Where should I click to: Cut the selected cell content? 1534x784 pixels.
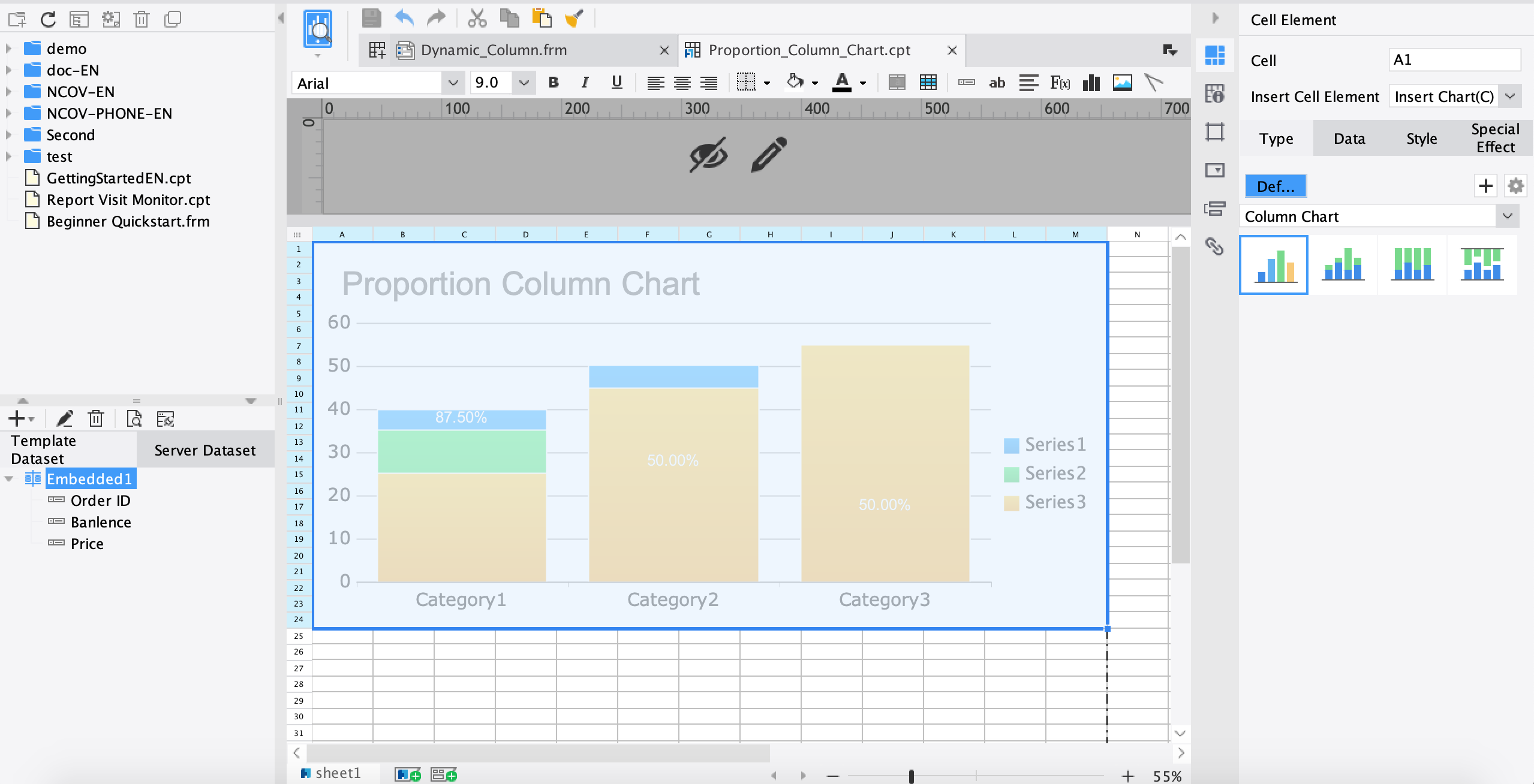[478, 18]
